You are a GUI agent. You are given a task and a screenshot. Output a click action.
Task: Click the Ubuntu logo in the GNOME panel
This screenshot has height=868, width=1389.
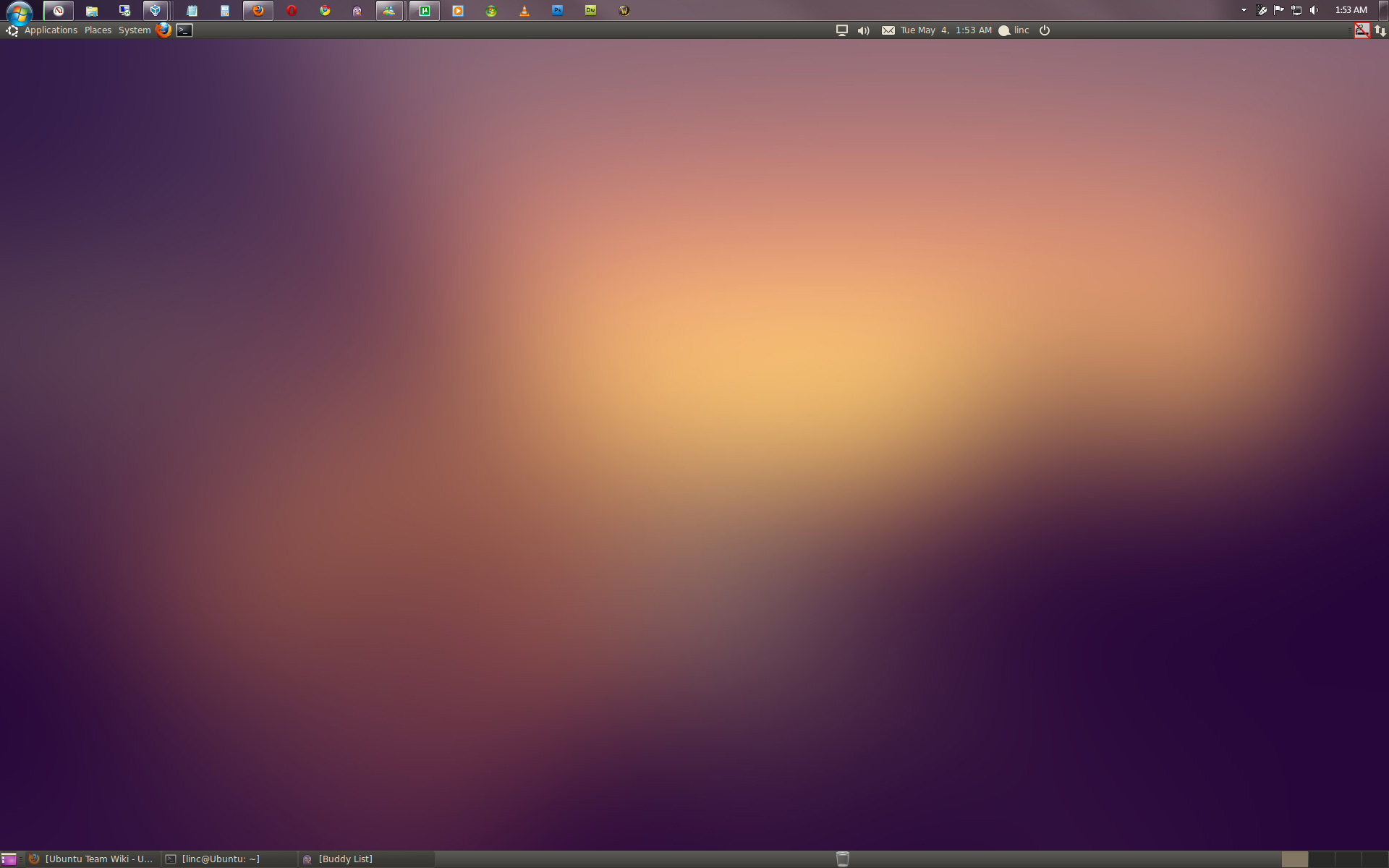pos(12,30)
